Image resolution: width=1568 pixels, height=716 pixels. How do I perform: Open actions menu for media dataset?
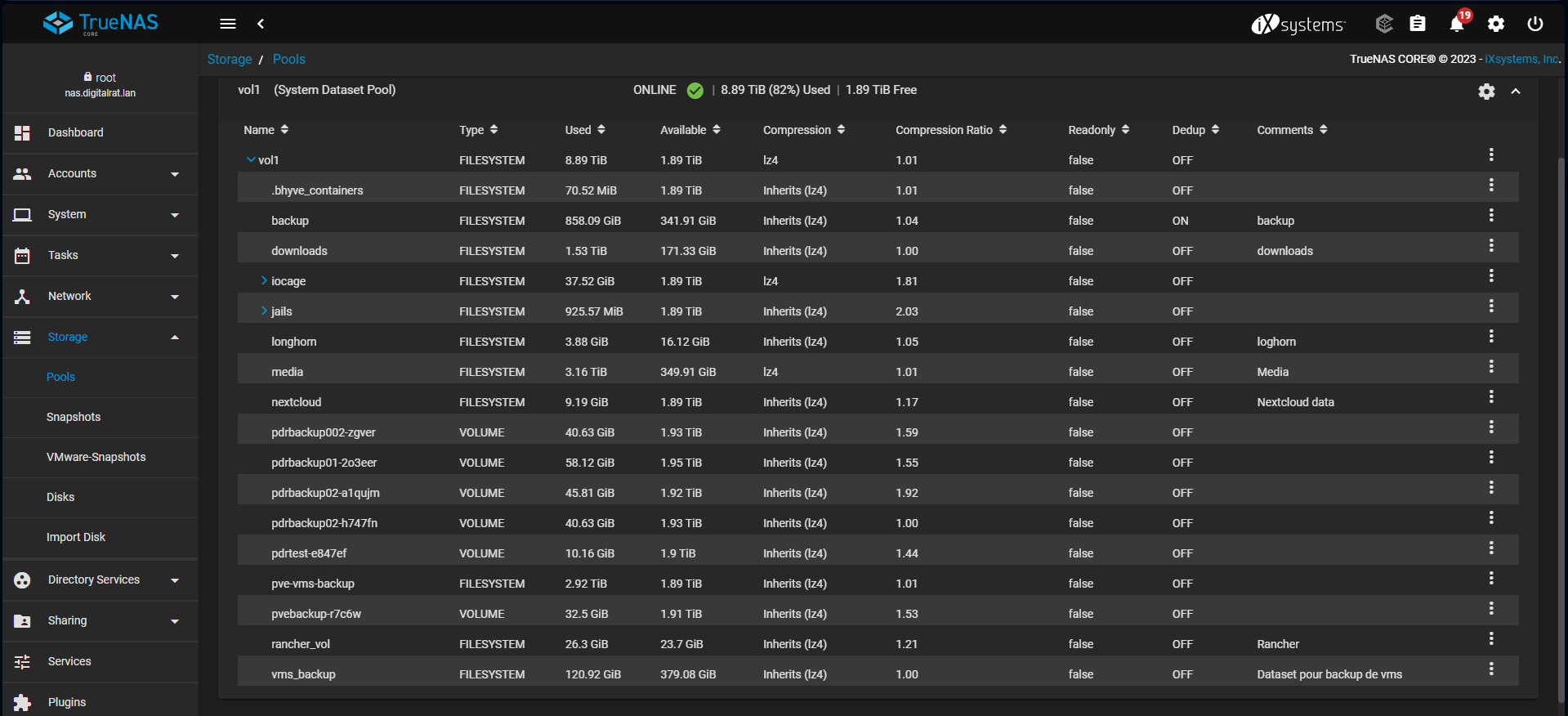click(1491, 366)
